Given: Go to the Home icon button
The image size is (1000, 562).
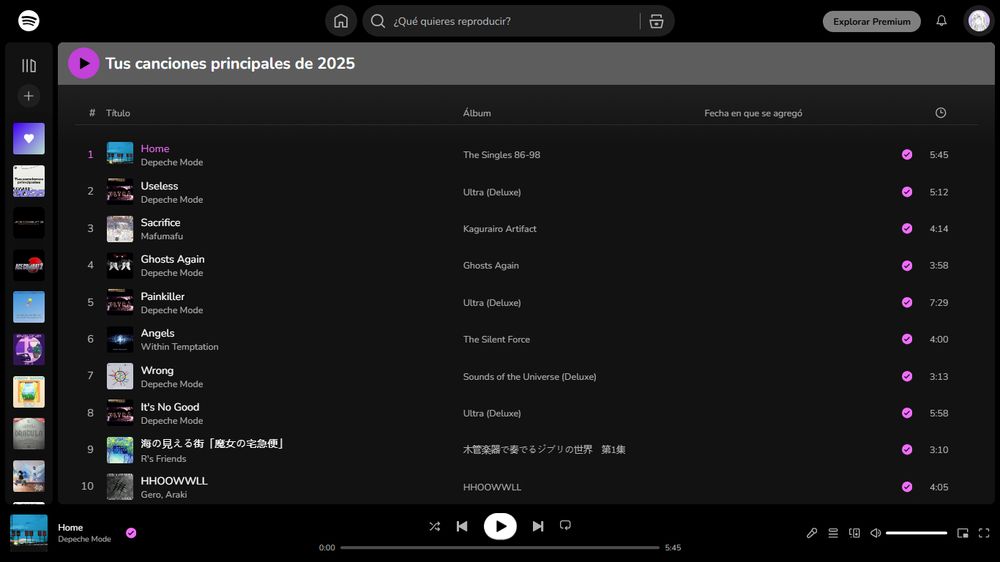Looking at the screenshot, I should (x=341, y=21).
